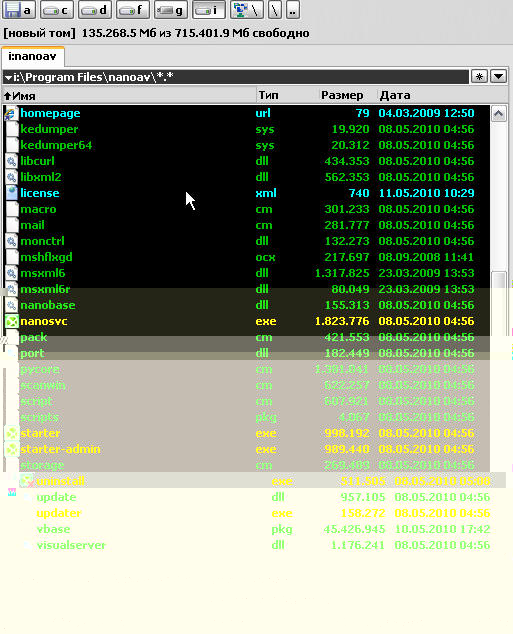Sort by Имя column header
This screenshot has height=634, width=513.
pos(129,95)
